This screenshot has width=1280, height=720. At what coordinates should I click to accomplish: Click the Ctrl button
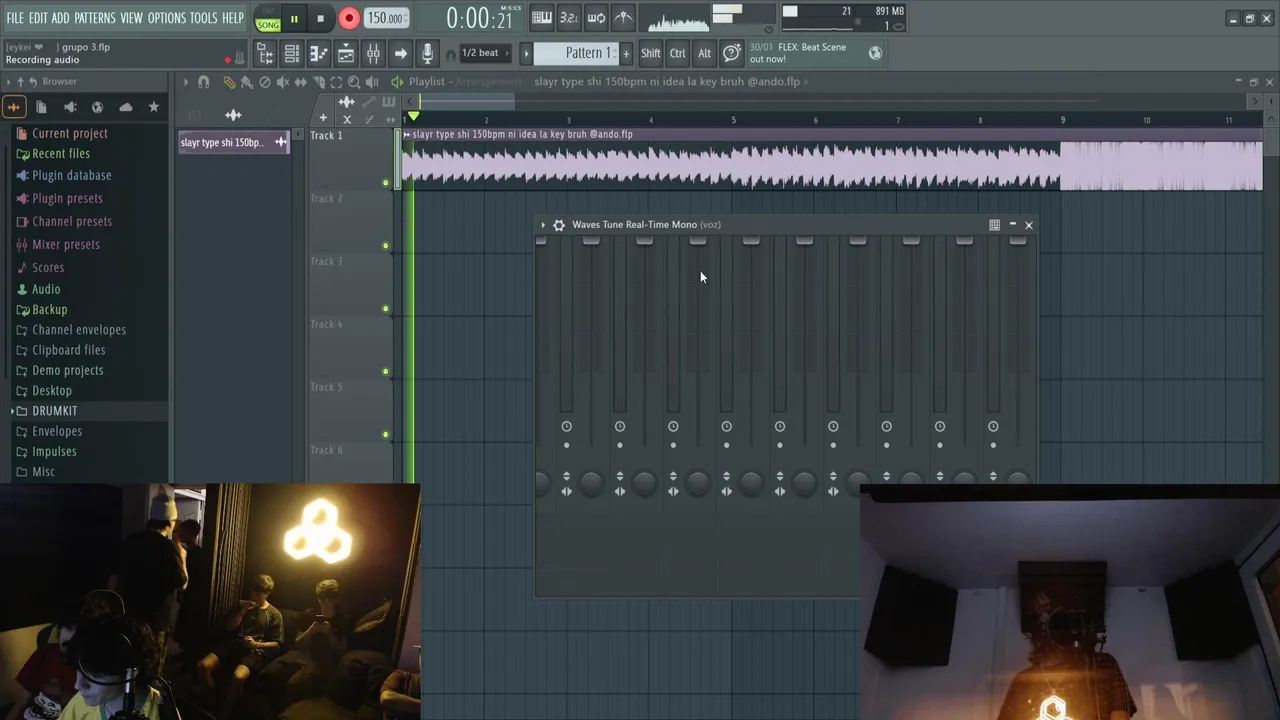click(678, 53)
